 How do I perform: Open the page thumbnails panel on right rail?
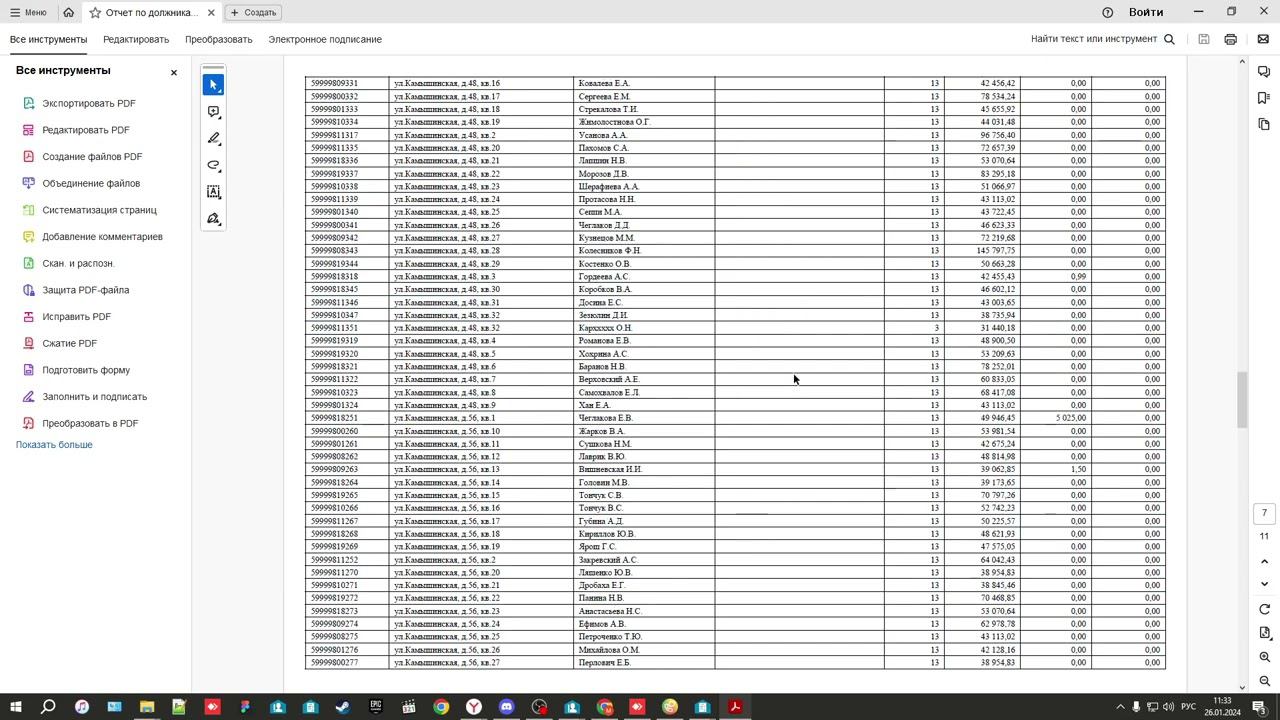click(1264, 124)
